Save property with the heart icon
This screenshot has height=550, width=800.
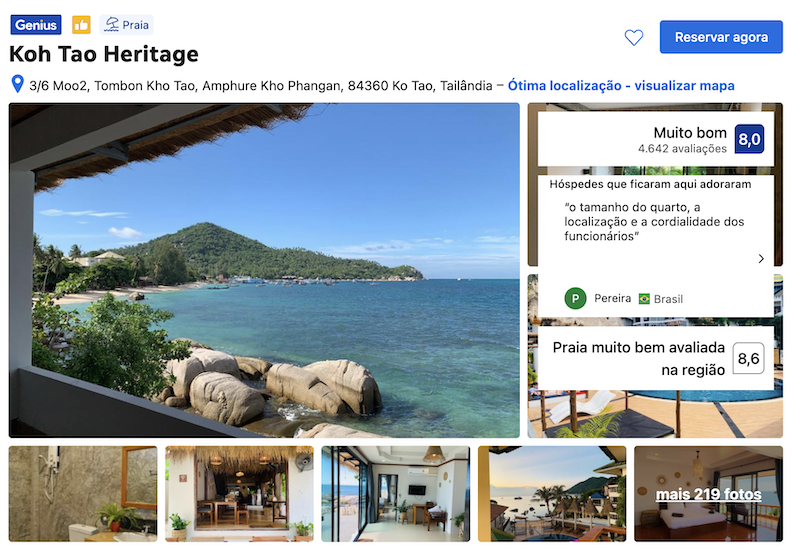634,37
